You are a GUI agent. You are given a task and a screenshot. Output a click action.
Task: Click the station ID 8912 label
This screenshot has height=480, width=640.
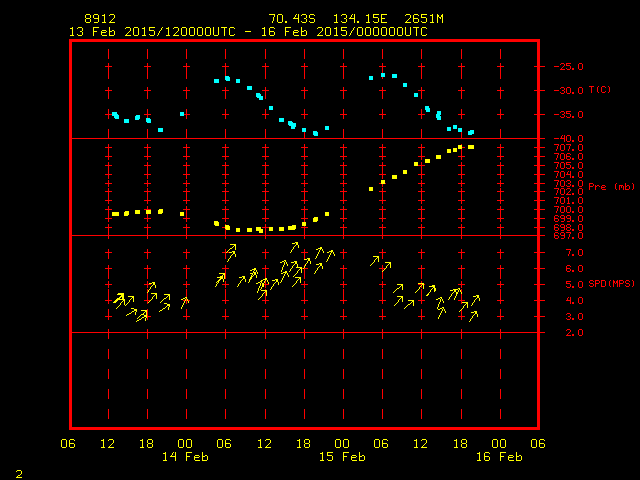click(x=100, y=19)
